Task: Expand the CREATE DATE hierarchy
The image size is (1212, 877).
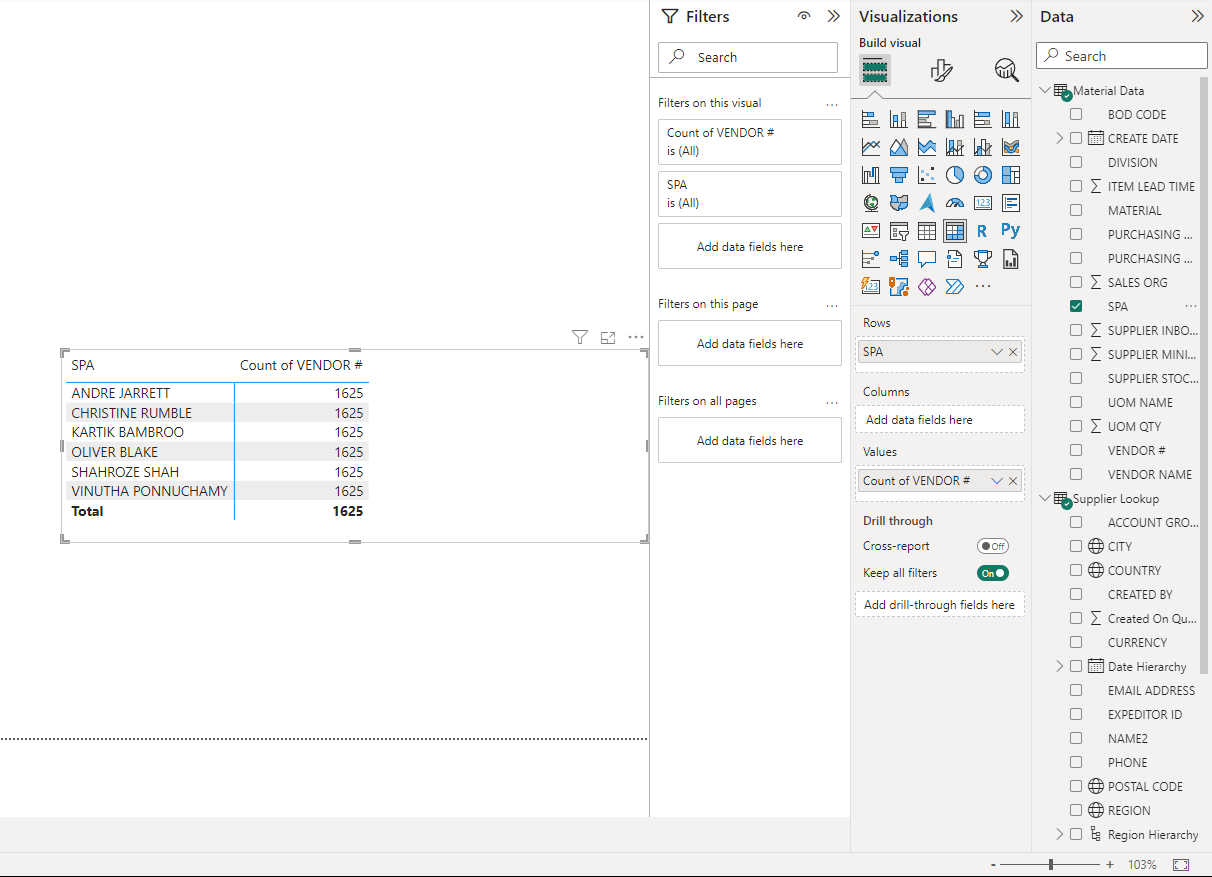Action: point(1060,138)
